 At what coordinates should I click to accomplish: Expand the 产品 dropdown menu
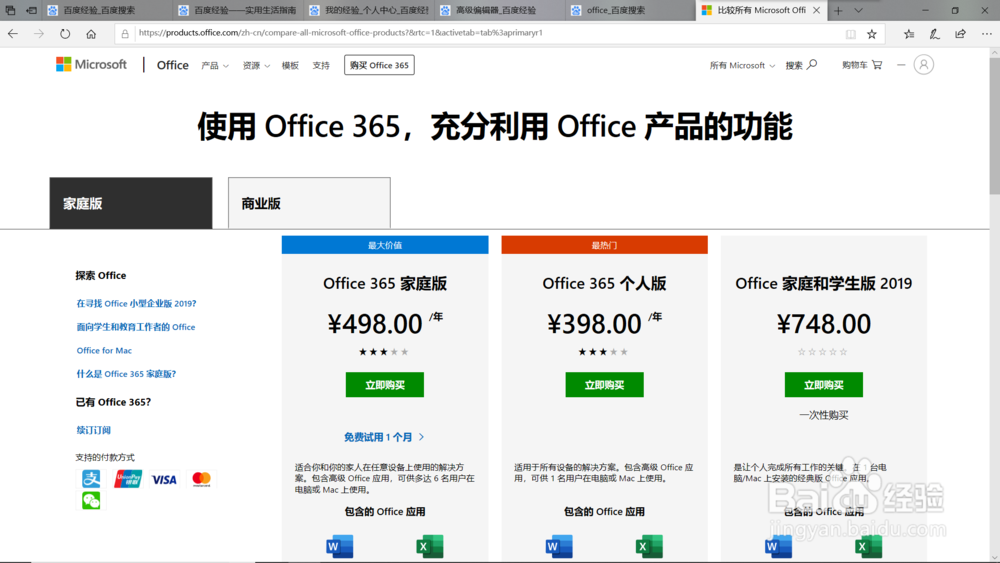(x=215, y=66)
